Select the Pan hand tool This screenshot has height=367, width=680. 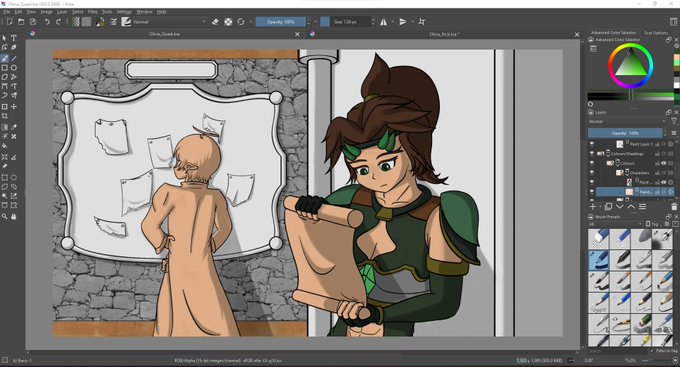click(14, 216)
